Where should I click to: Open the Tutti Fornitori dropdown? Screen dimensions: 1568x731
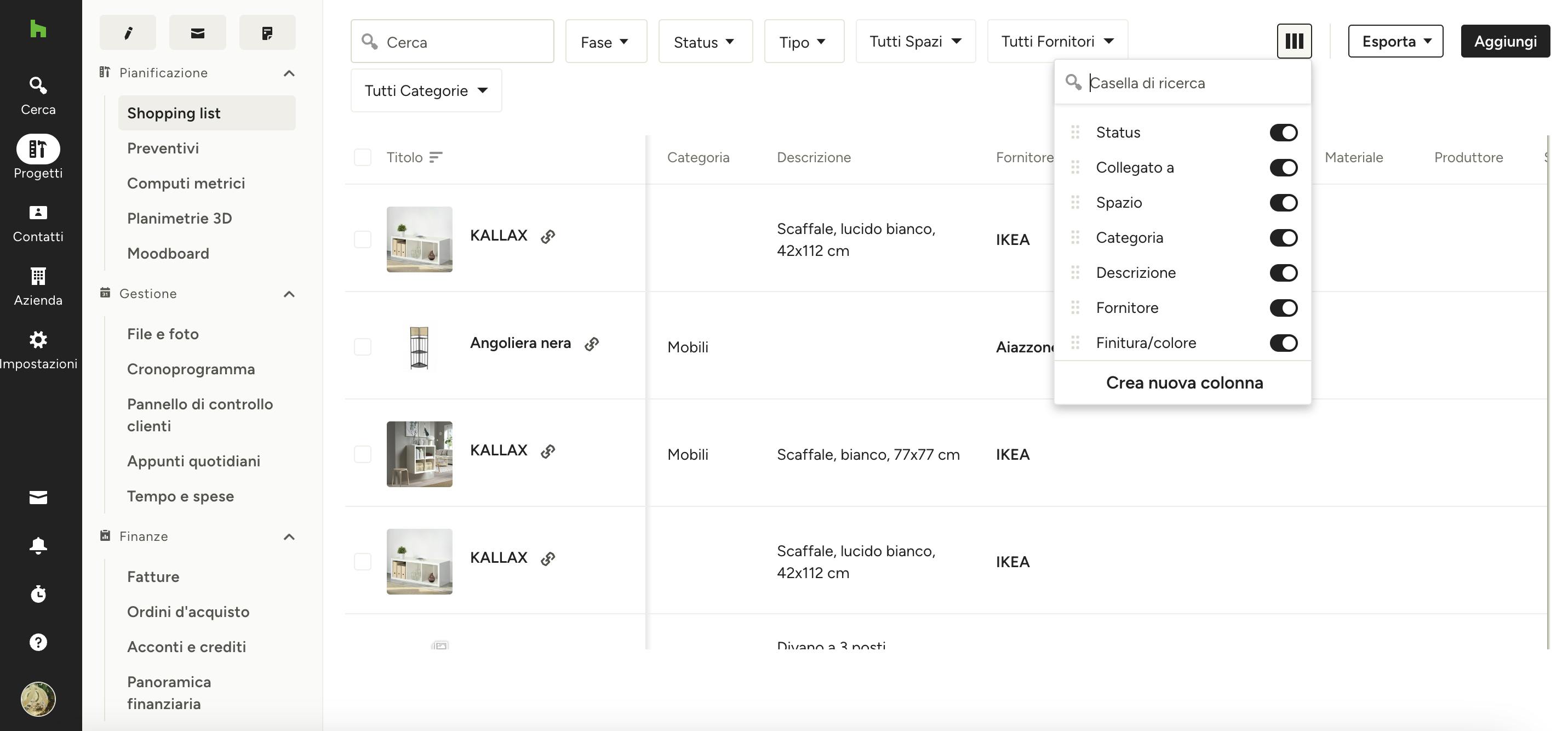1057,42
